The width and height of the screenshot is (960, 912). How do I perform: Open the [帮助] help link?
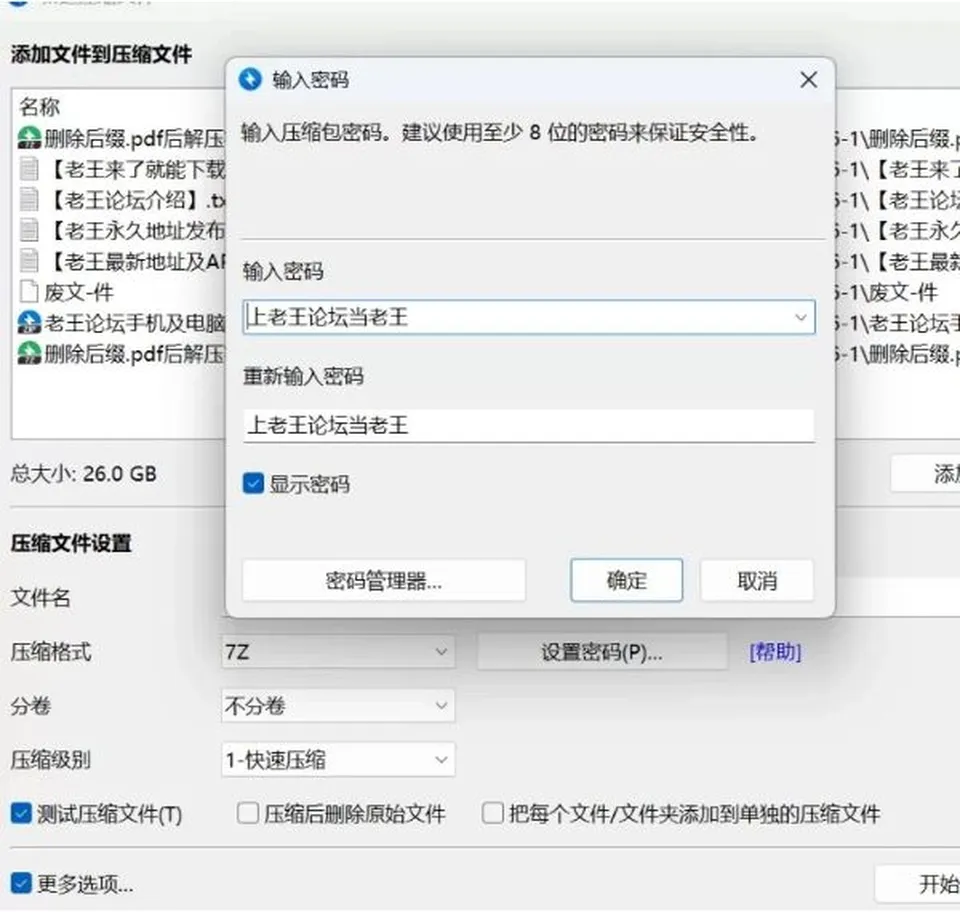[x=775, y=652]
